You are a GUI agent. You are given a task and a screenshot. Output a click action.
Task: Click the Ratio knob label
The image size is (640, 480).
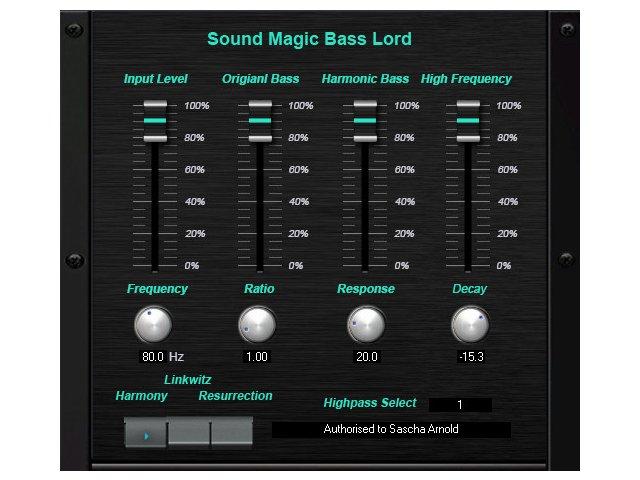(259, 289)
